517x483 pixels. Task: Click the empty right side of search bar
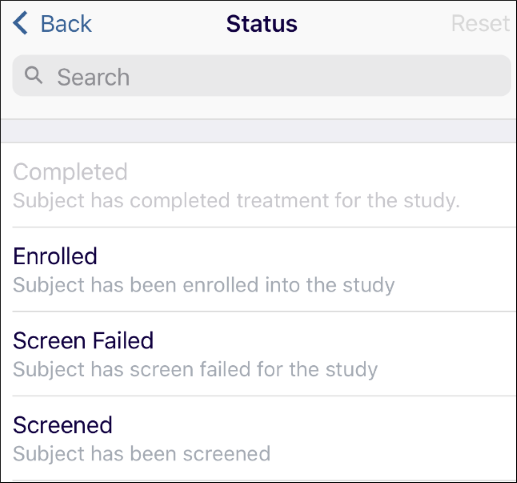[400, 76]
